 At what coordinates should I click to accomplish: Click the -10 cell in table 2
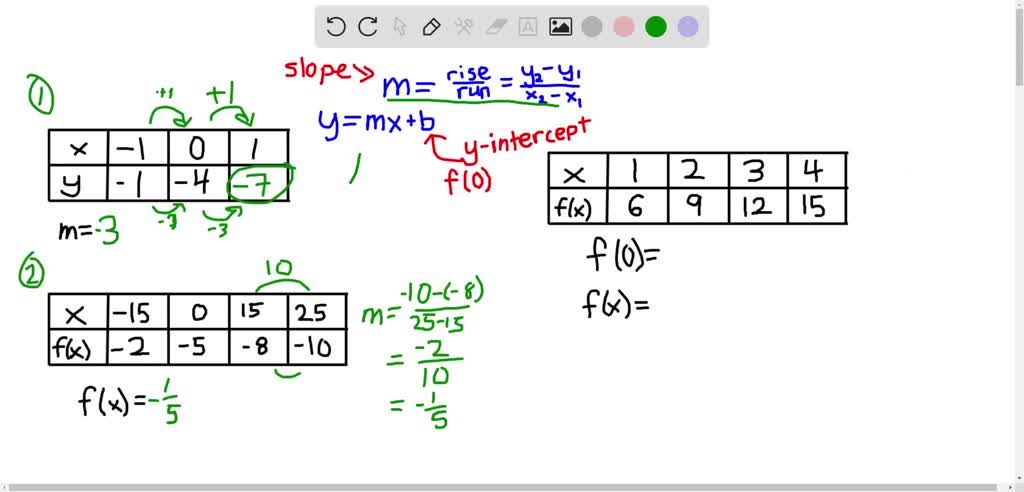point(317,348)
